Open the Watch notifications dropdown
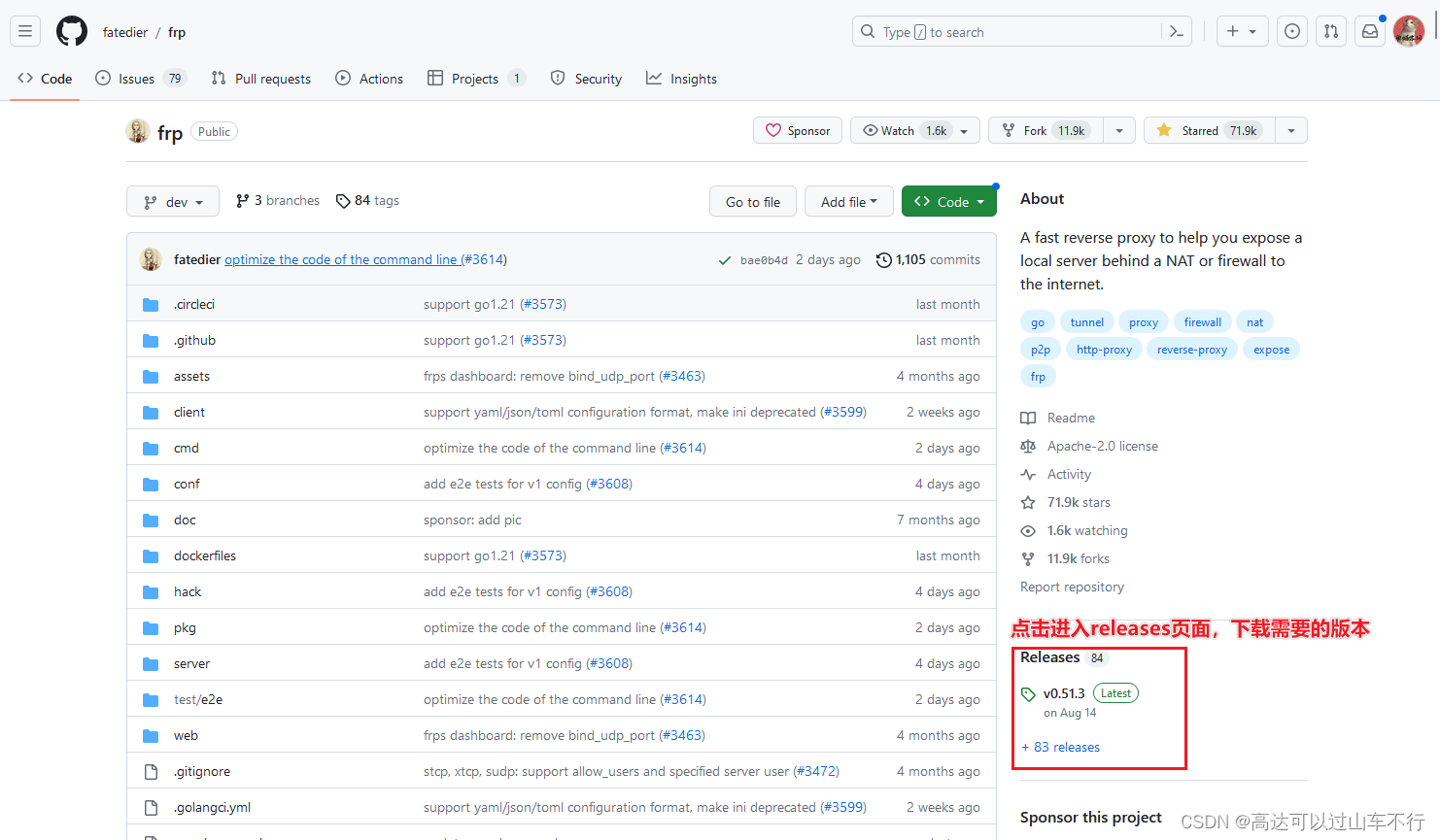The height and width of the screenshot is (840, 1440). [x=914, y=130]
